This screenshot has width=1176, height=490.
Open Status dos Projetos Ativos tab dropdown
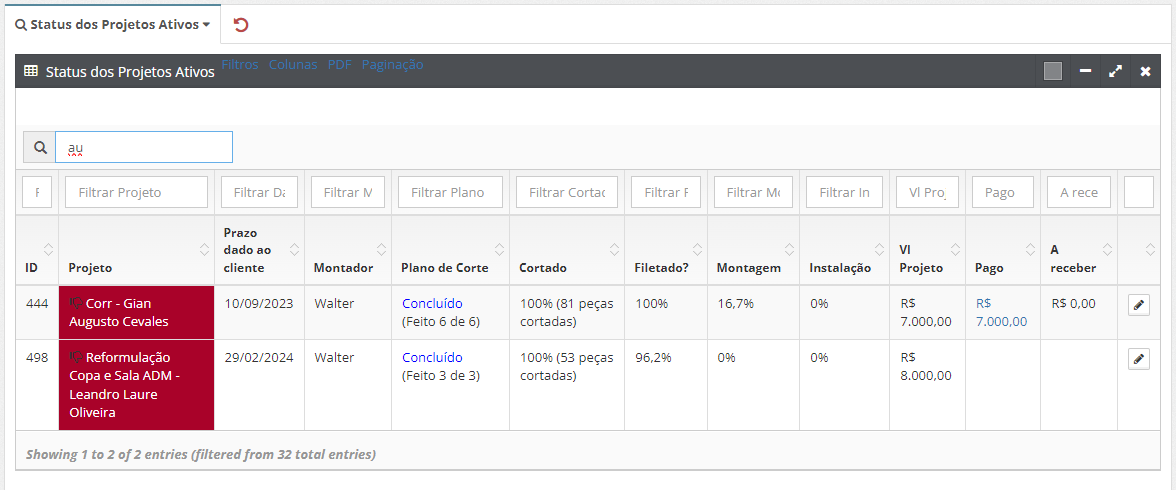112,24
